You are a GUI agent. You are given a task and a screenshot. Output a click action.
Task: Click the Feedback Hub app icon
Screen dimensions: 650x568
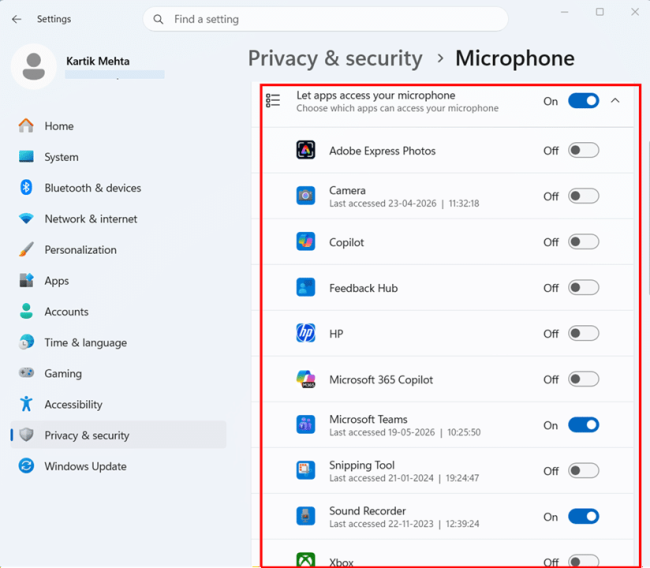coord(306,287)
